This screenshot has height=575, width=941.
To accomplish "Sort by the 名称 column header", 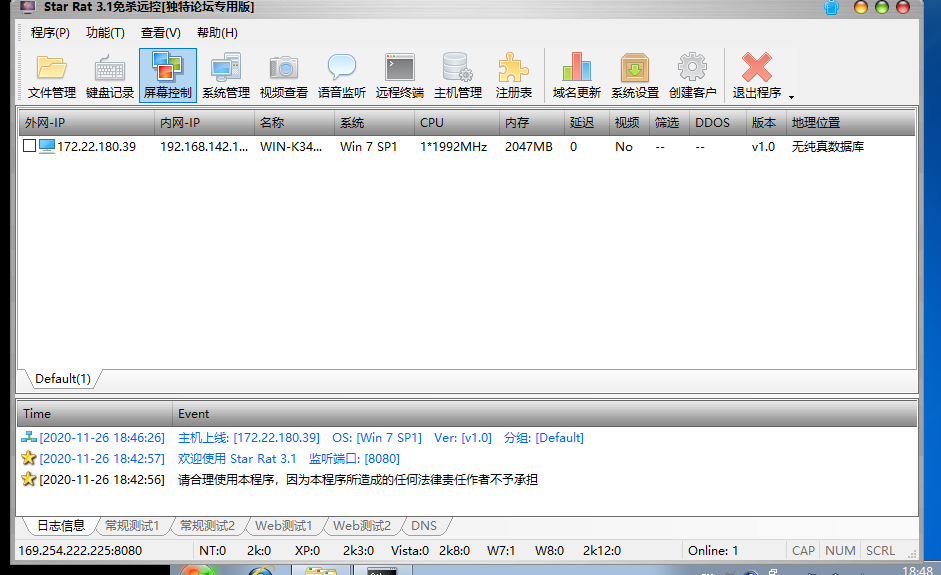I will [294, 123].
